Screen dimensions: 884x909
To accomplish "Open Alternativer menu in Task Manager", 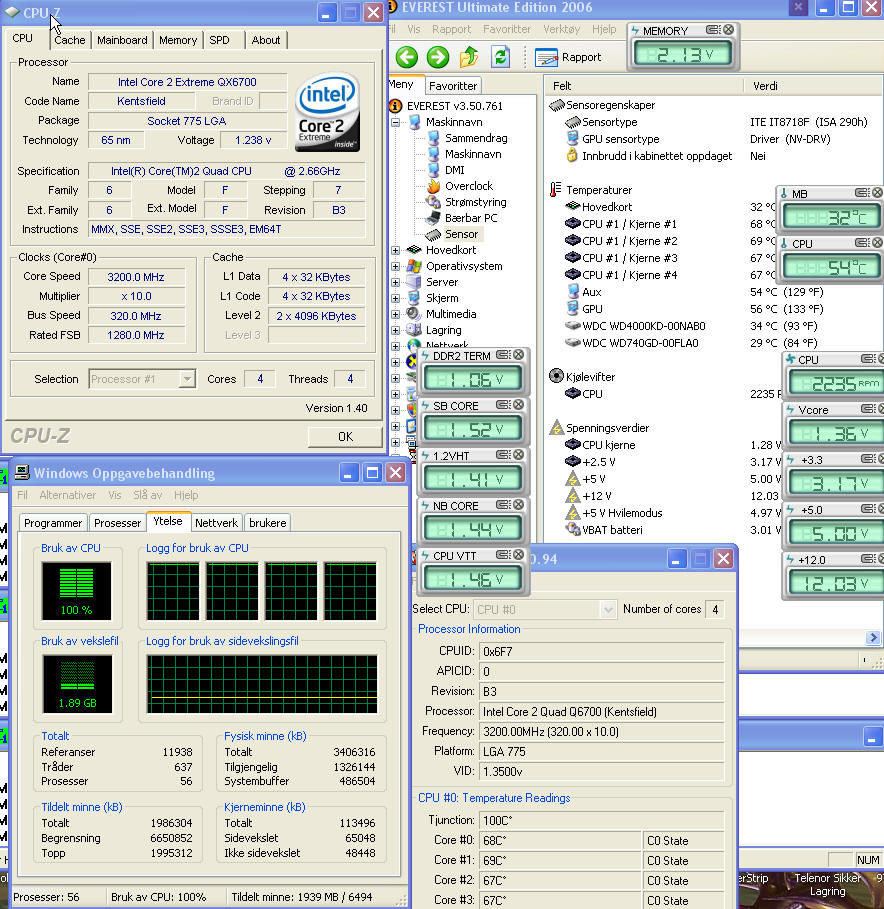I will coord(68,495).
